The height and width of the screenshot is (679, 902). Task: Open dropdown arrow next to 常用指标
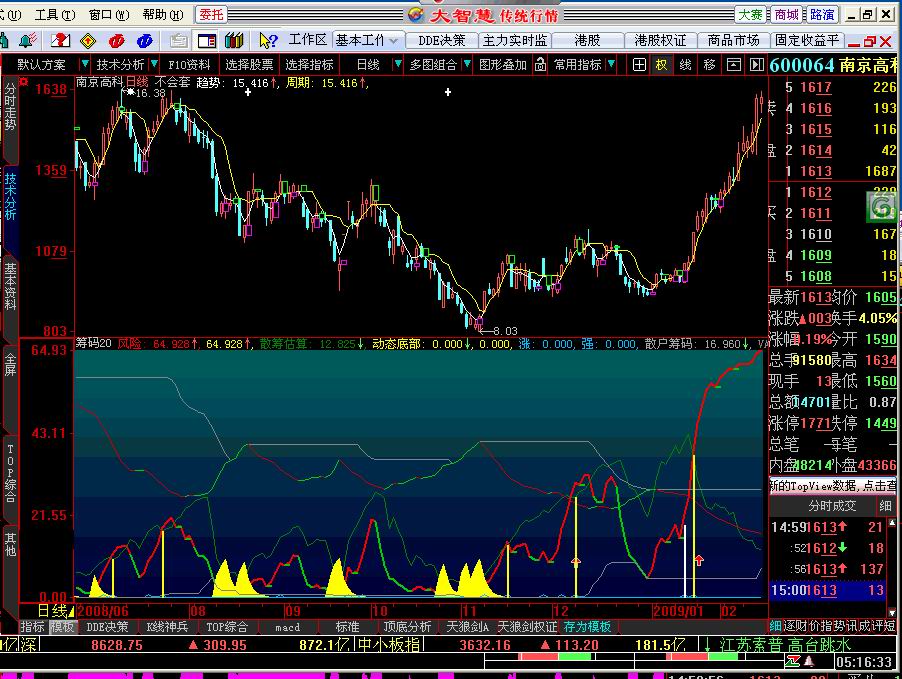[x=611, y=64]
